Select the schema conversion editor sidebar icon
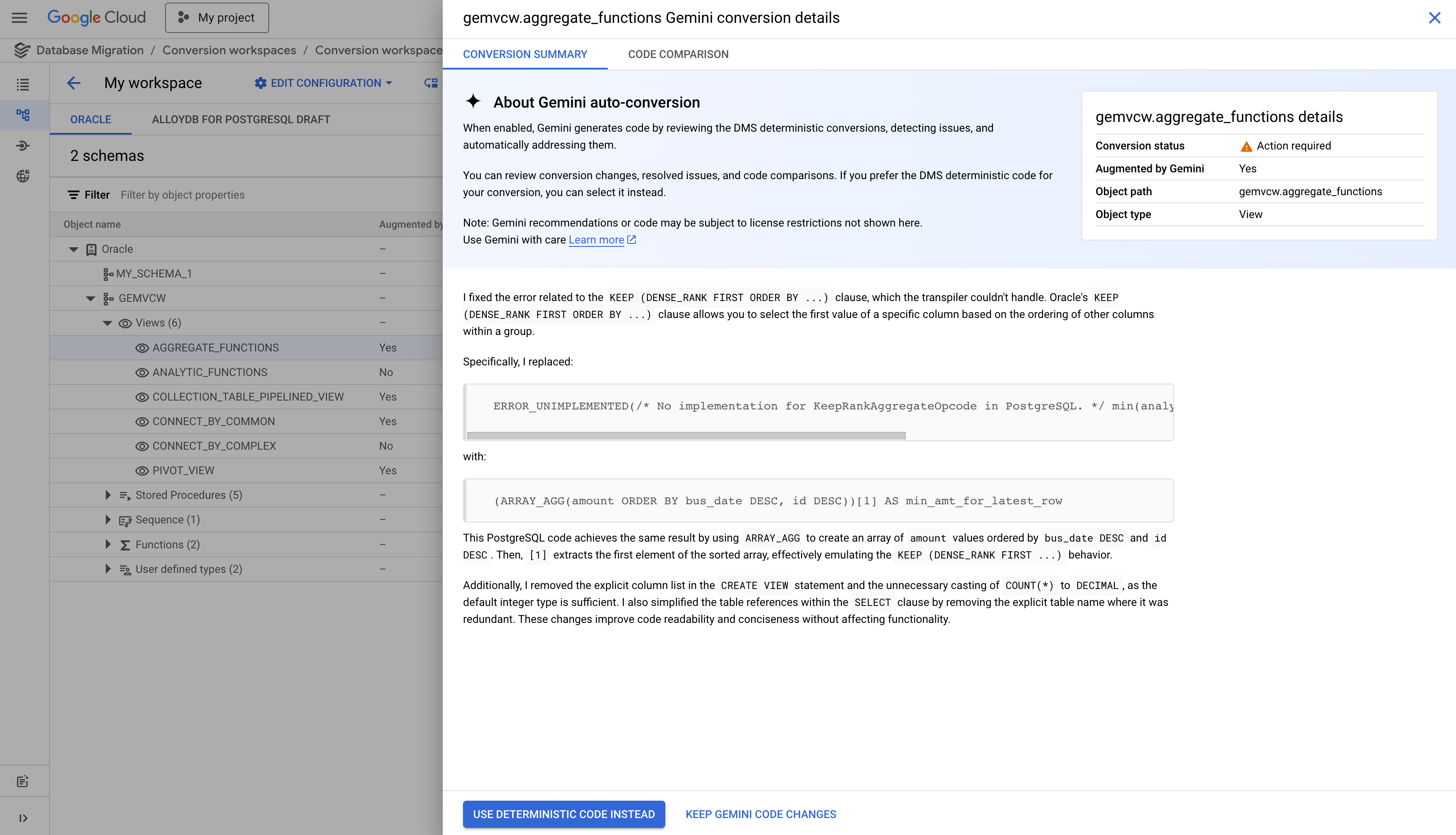 [23, 115]
